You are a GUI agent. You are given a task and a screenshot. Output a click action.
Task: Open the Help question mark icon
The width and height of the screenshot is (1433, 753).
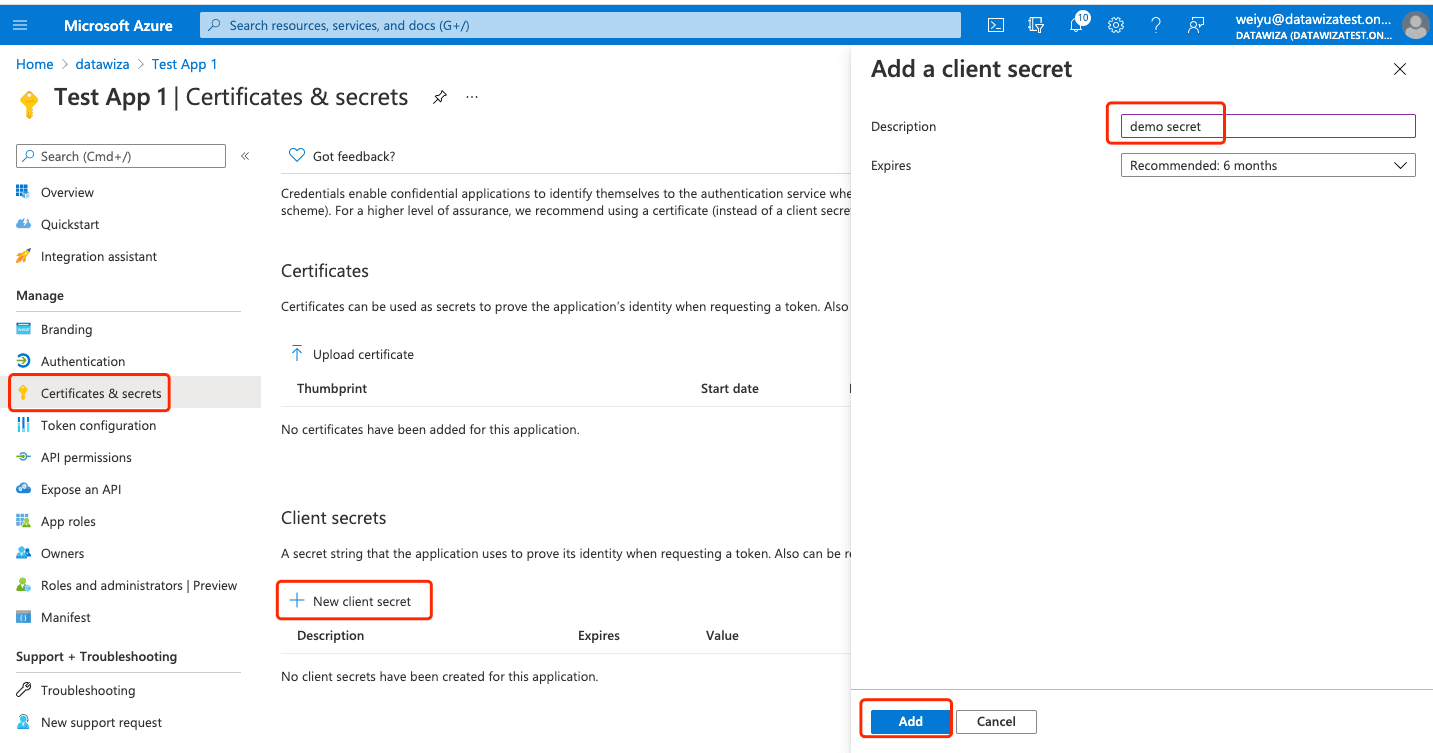[x=1156, y=25]
